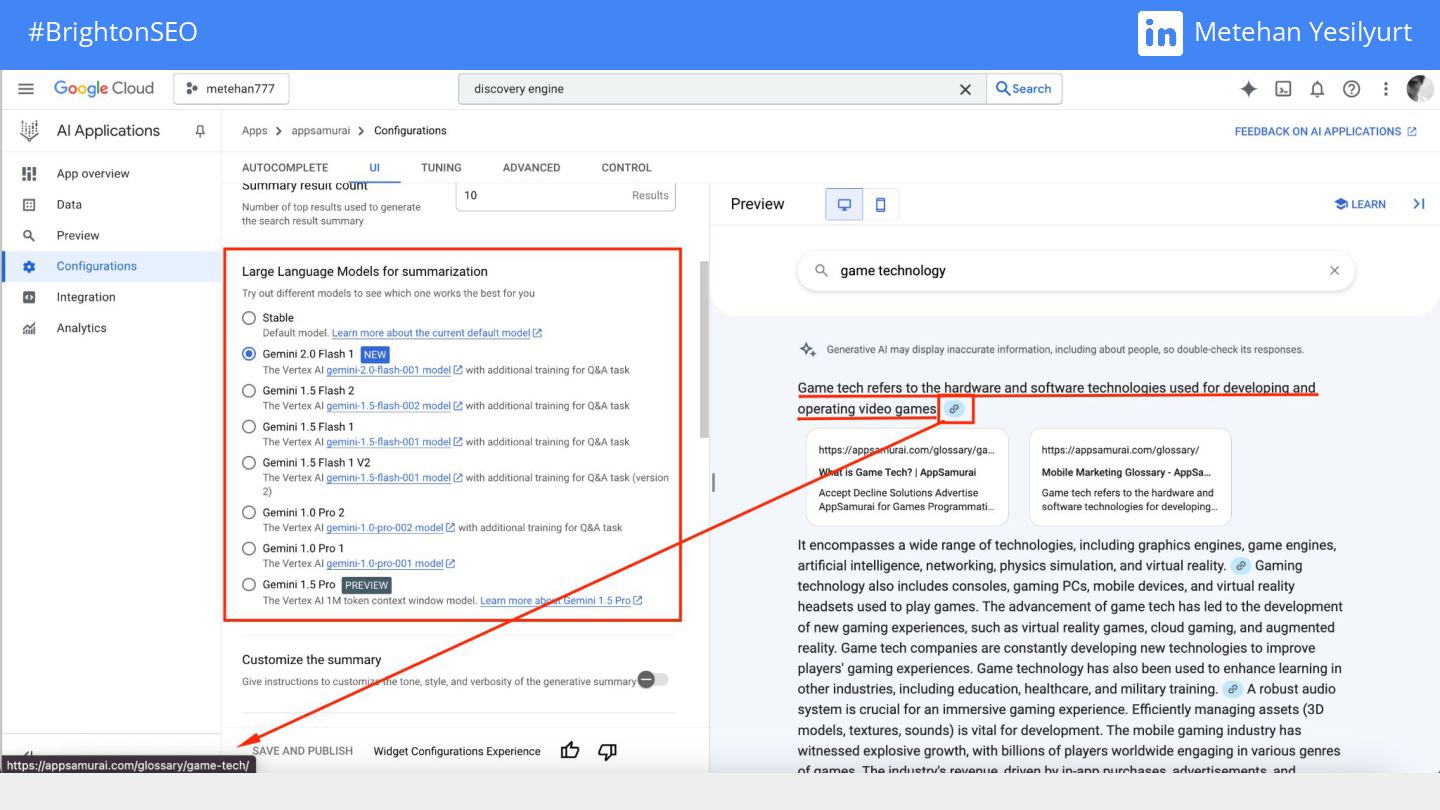Image resolution: width=1440 pixels, height=810 pixels.
Task: Give thumbs down to Widget Configurations Experience
Action: tap(607, 751)
